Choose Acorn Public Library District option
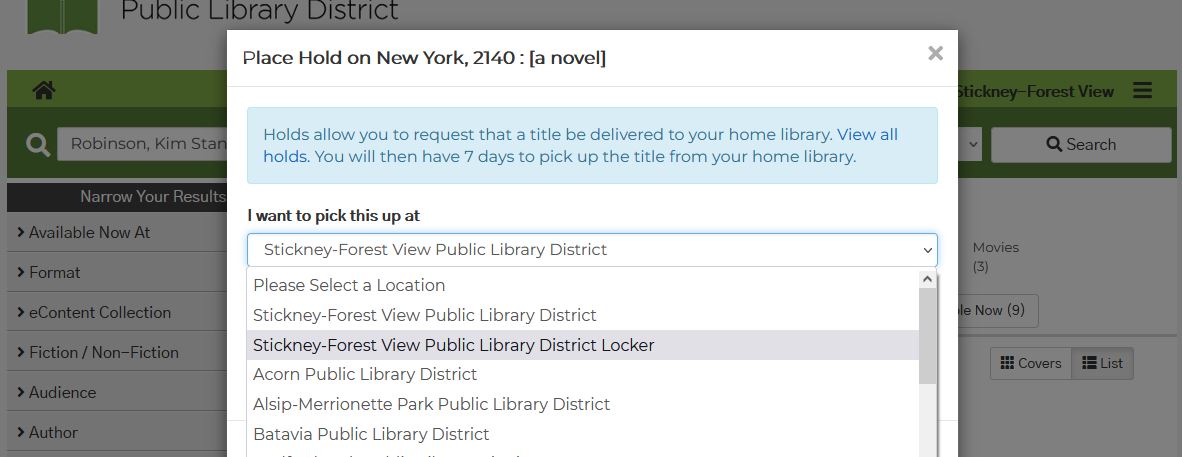 [x=583, y=375]
